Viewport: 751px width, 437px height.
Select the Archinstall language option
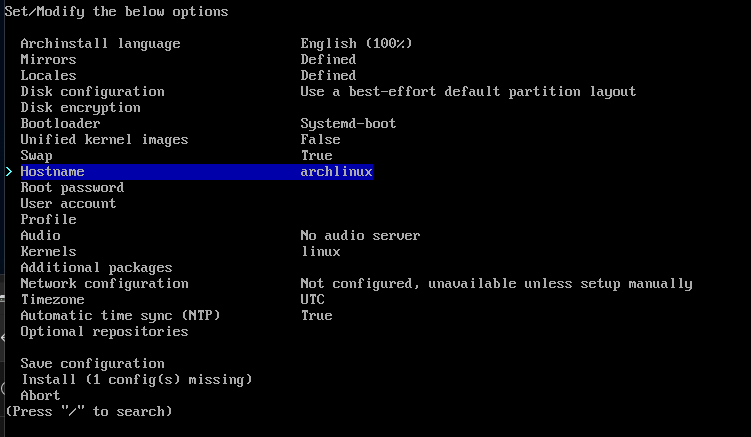pyautogui.click(x=100, y=44)
